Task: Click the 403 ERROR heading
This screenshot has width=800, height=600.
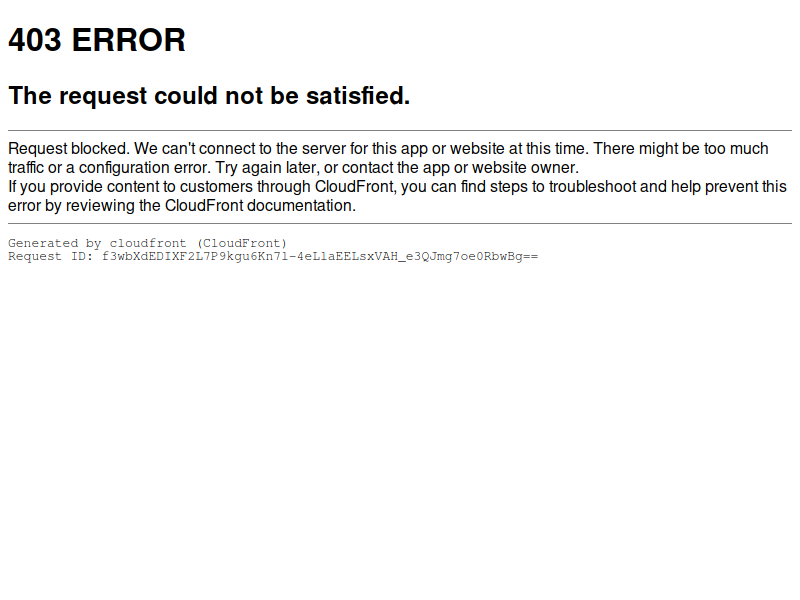Action: pos(97,40)
